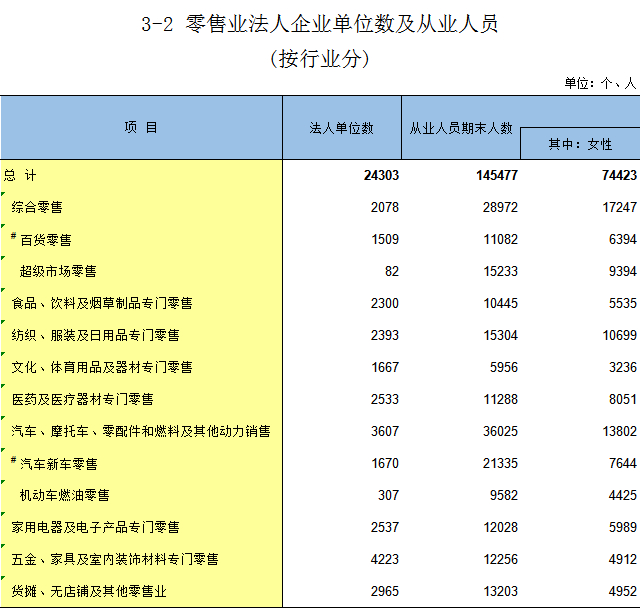The image size is (640, 608).
Task: Click '纺织、服装及日用品专门零售' label
Action: [x=96, y=335]
